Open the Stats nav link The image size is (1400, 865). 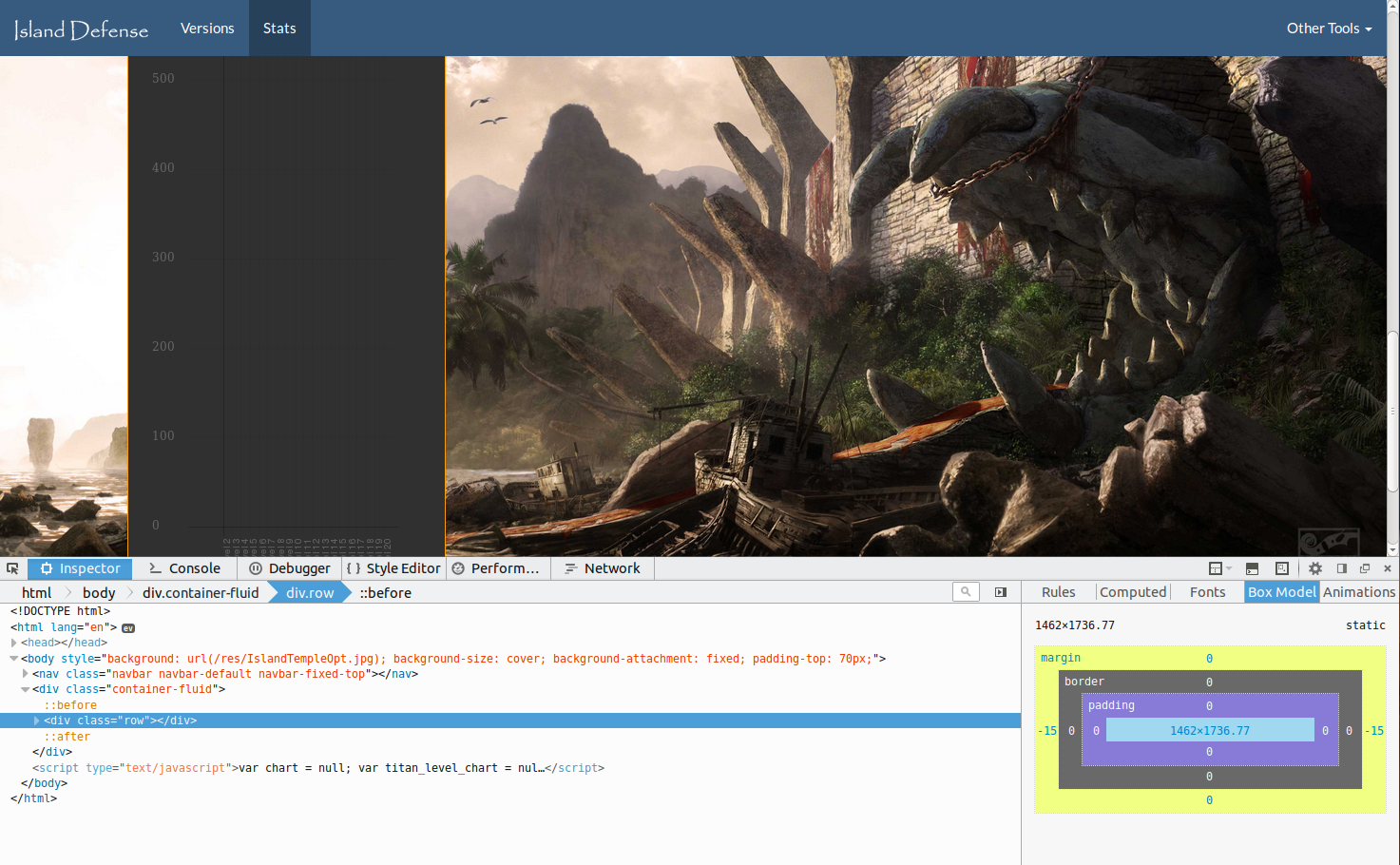click(x=279, y=29)
